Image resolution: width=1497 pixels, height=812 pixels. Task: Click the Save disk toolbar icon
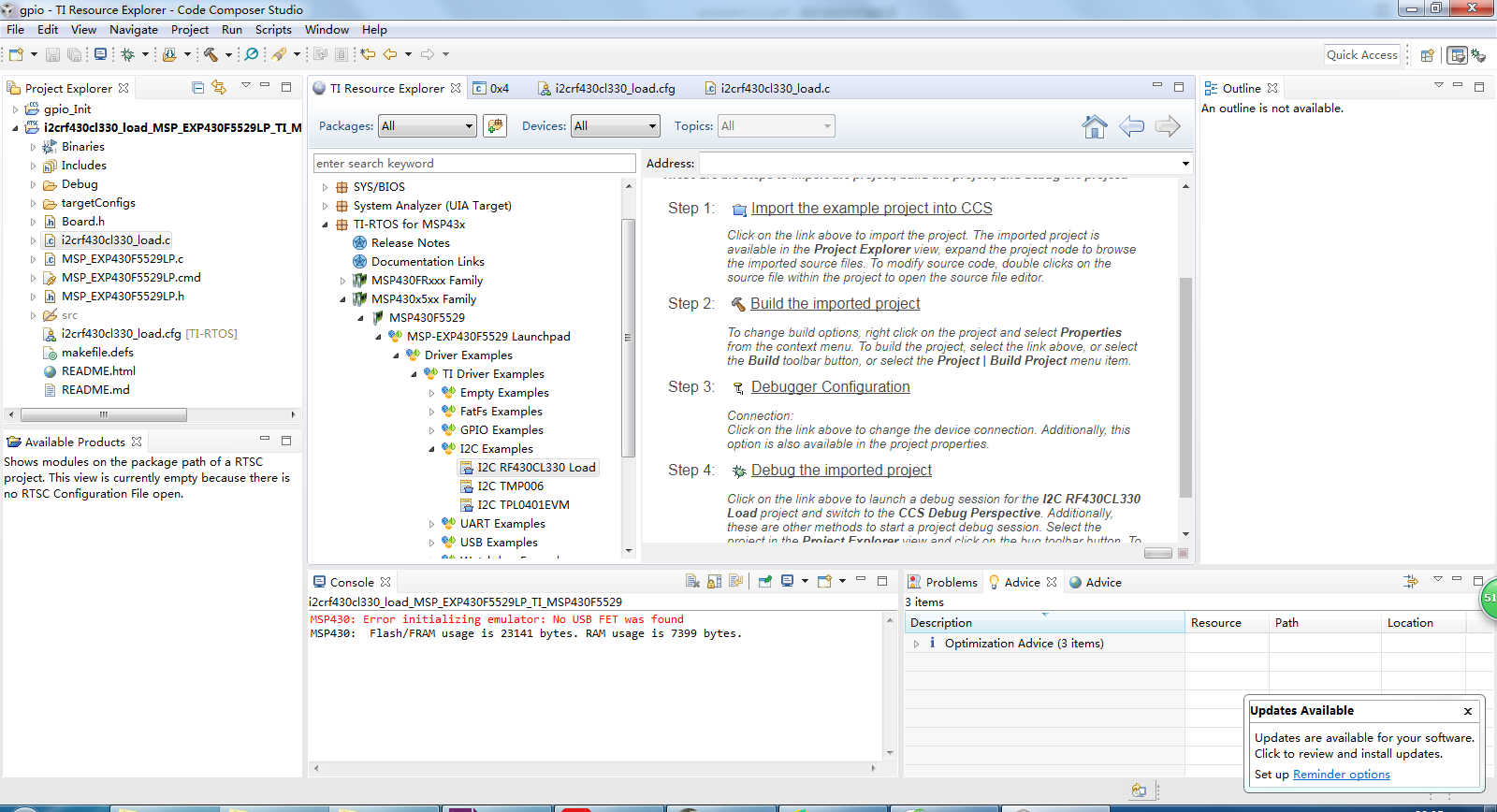click(52, 54)
